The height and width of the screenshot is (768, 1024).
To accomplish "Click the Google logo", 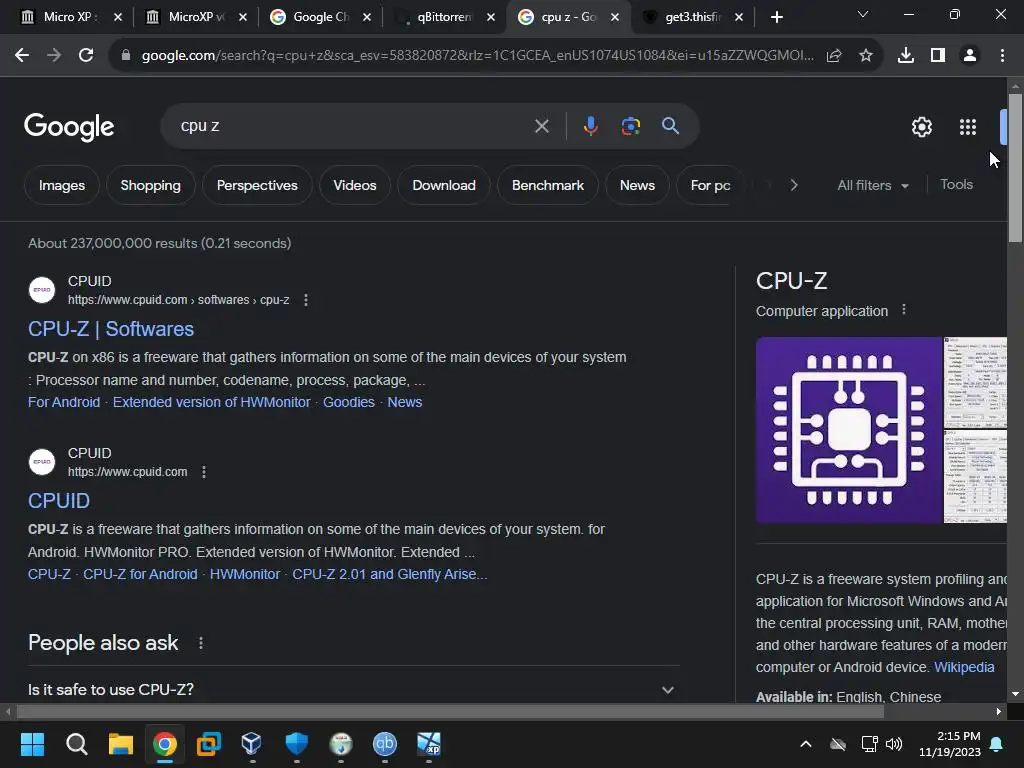I will [69, 127].
